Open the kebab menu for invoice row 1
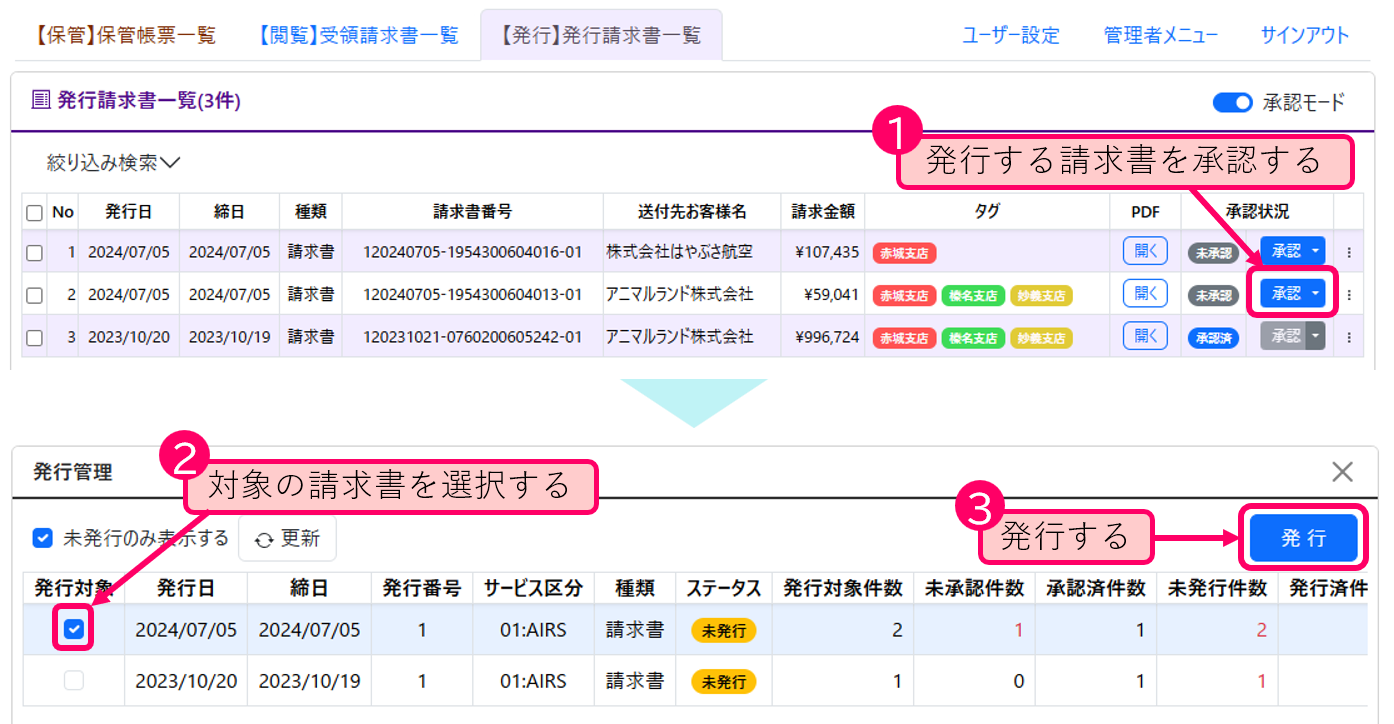Image resolution: width=1394 pixels, height=724 pixels. click(1348, 253)
